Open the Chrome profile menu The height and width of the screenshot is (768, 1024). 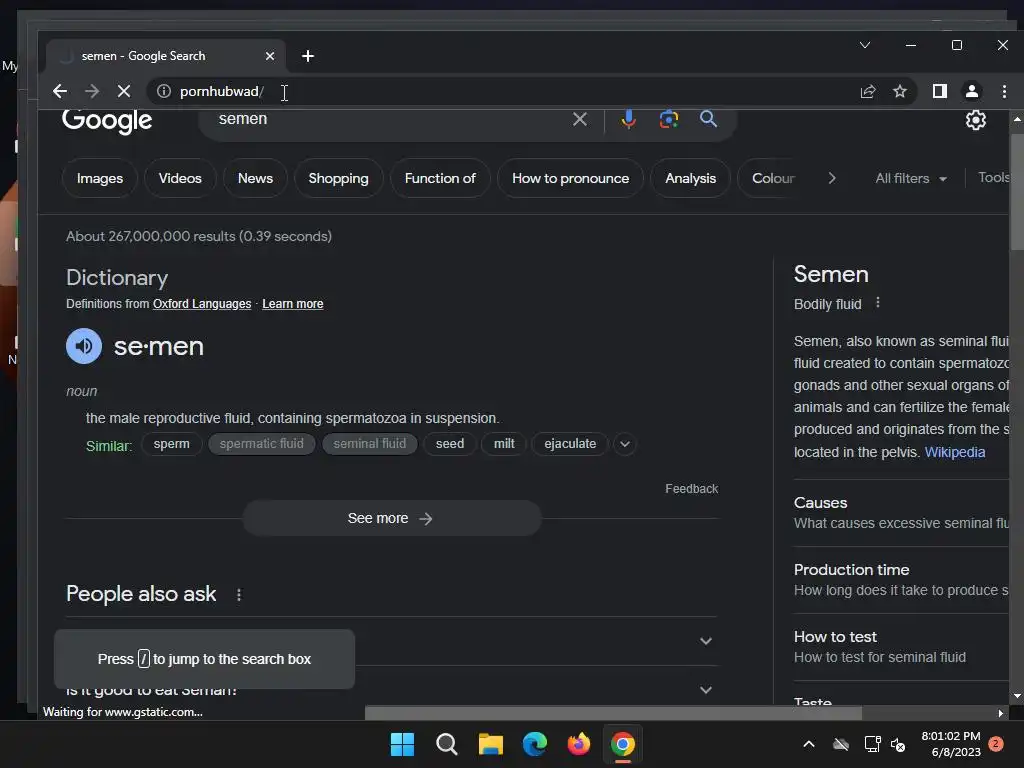pyautogui.click(x=972, y=91)
